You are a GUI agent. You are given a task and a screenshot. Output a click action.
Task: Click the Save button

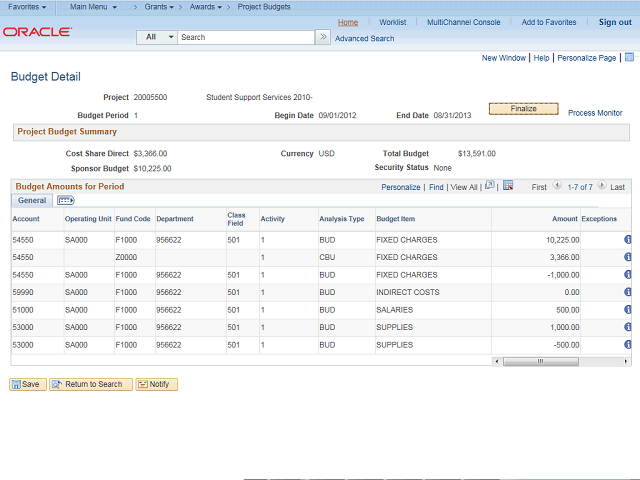pos(28,384)
